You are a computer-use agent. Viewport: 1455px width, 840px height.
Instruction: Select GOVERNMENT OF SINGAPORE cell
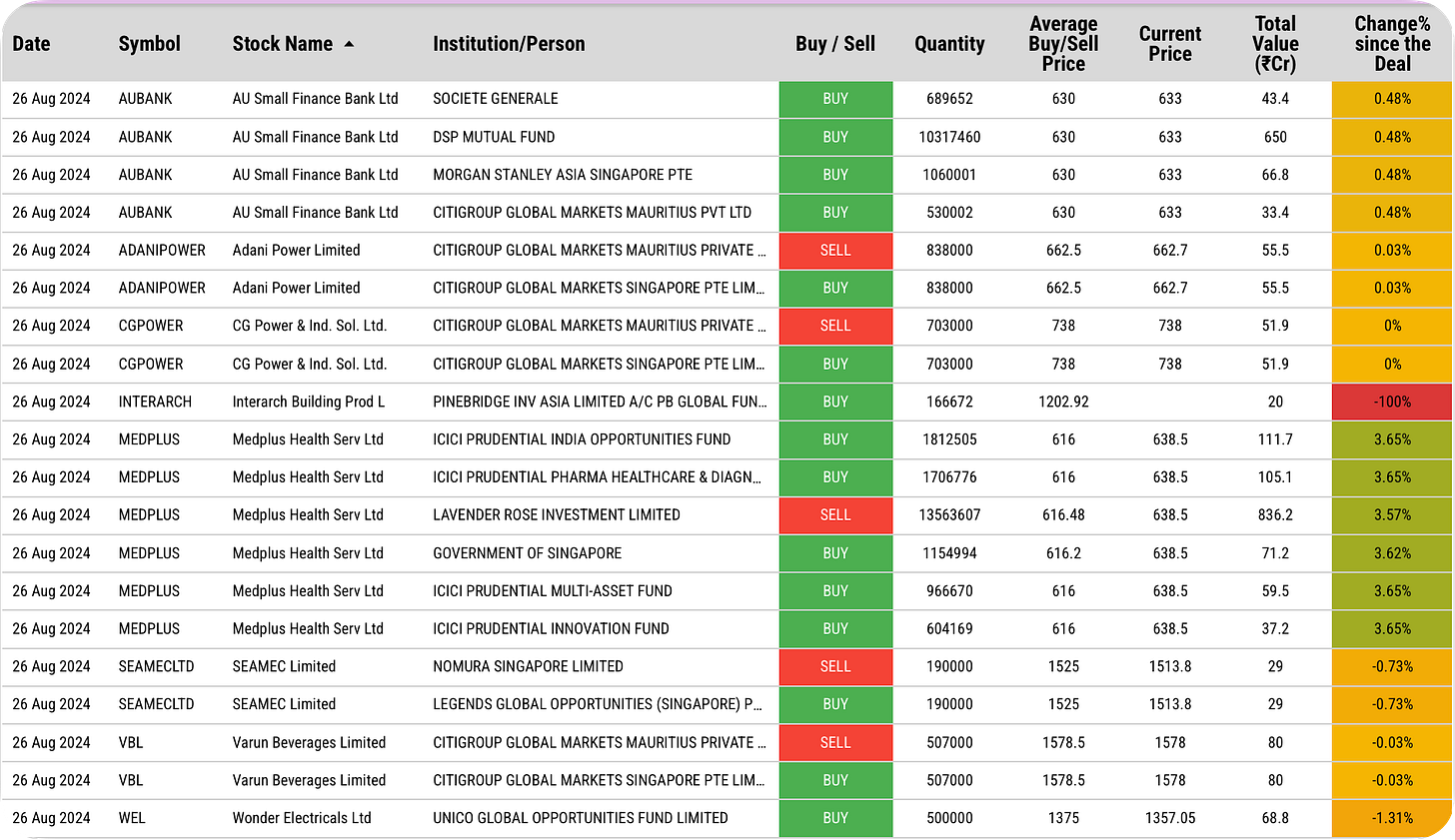[x=527, y=552]
